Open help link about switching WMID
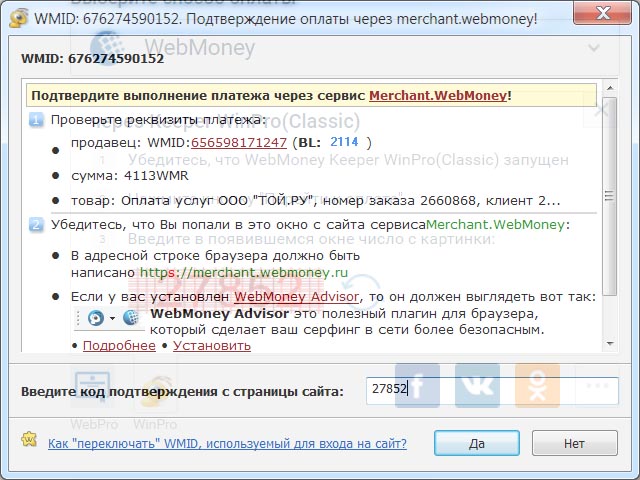Screen dimensions: 640x480 coord(227,443)
